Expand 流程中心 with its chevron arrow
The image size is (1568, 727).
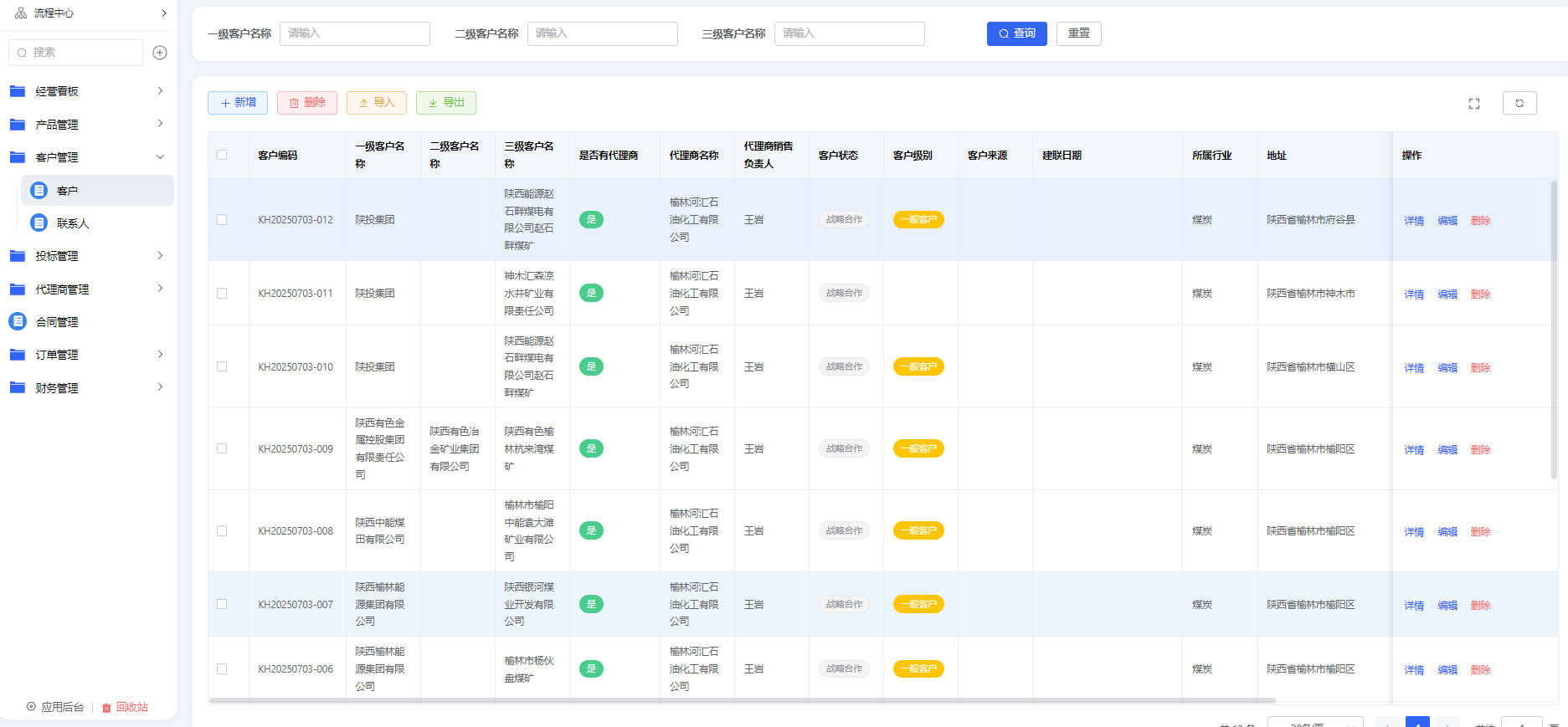(163, 13)
